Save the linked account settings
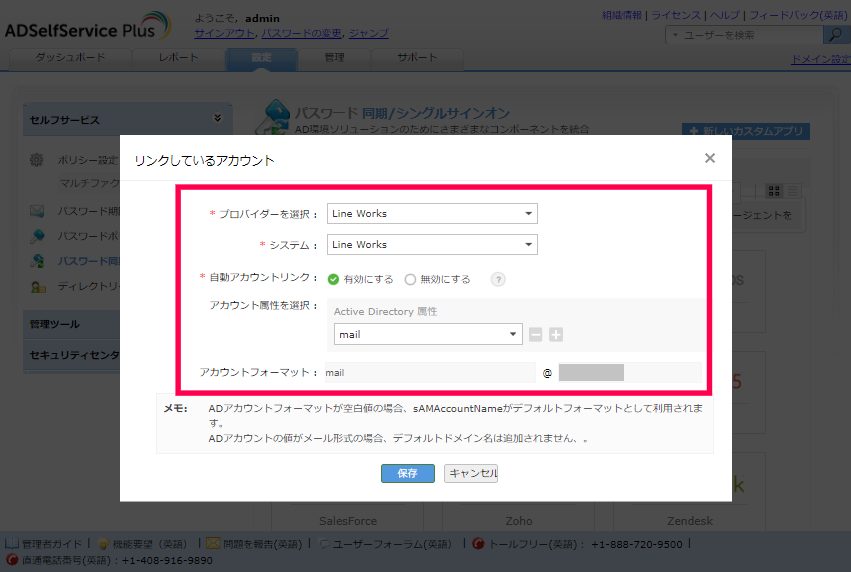 click(x=408, y=473)
